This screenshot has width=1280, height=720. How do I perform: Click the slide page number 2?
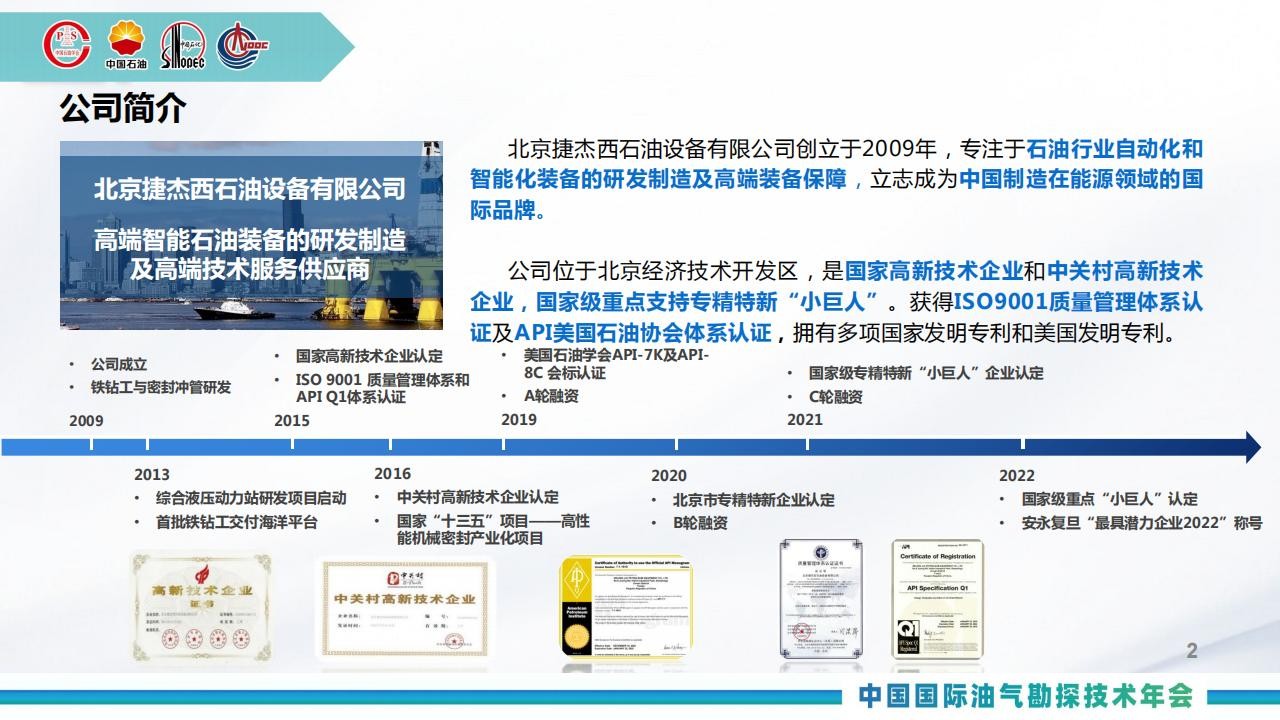(x=1192, y=651)
